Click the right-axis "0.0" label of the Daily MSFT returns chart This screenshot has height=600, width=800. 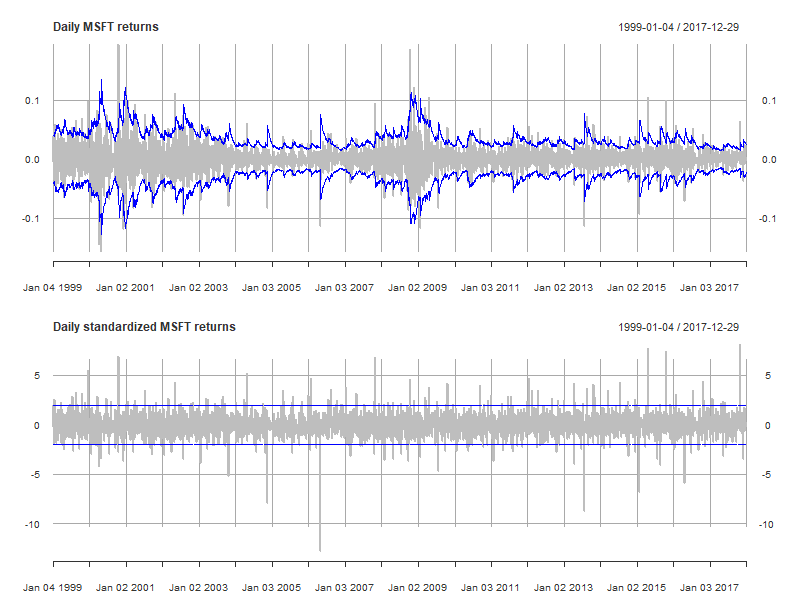(769, 160)
